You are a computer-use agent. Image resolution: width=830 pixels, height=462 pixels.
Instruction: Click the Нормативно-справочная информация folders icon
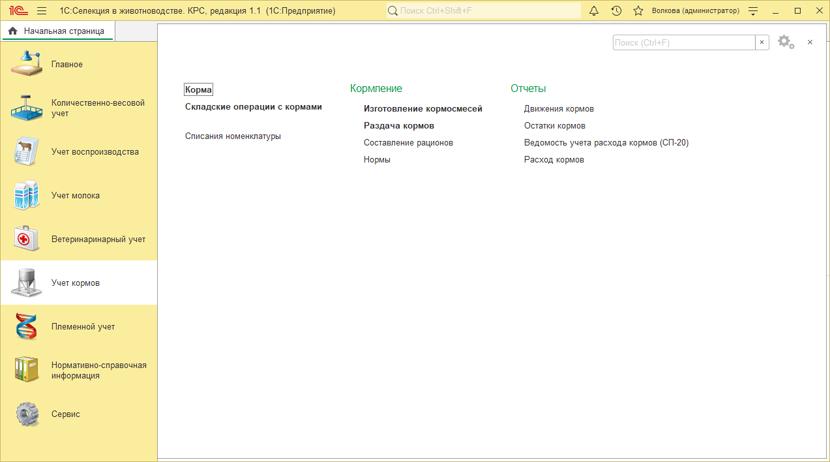(x=27, y=370)
